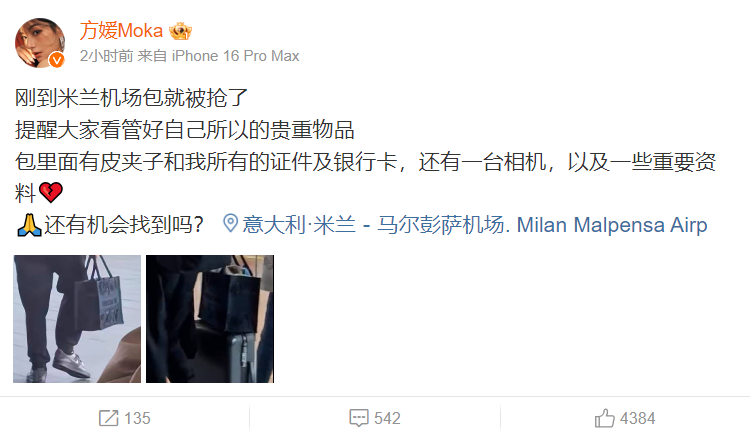Click the text 还有机会找到吗

pyautogui.click(x=124, y=225)
